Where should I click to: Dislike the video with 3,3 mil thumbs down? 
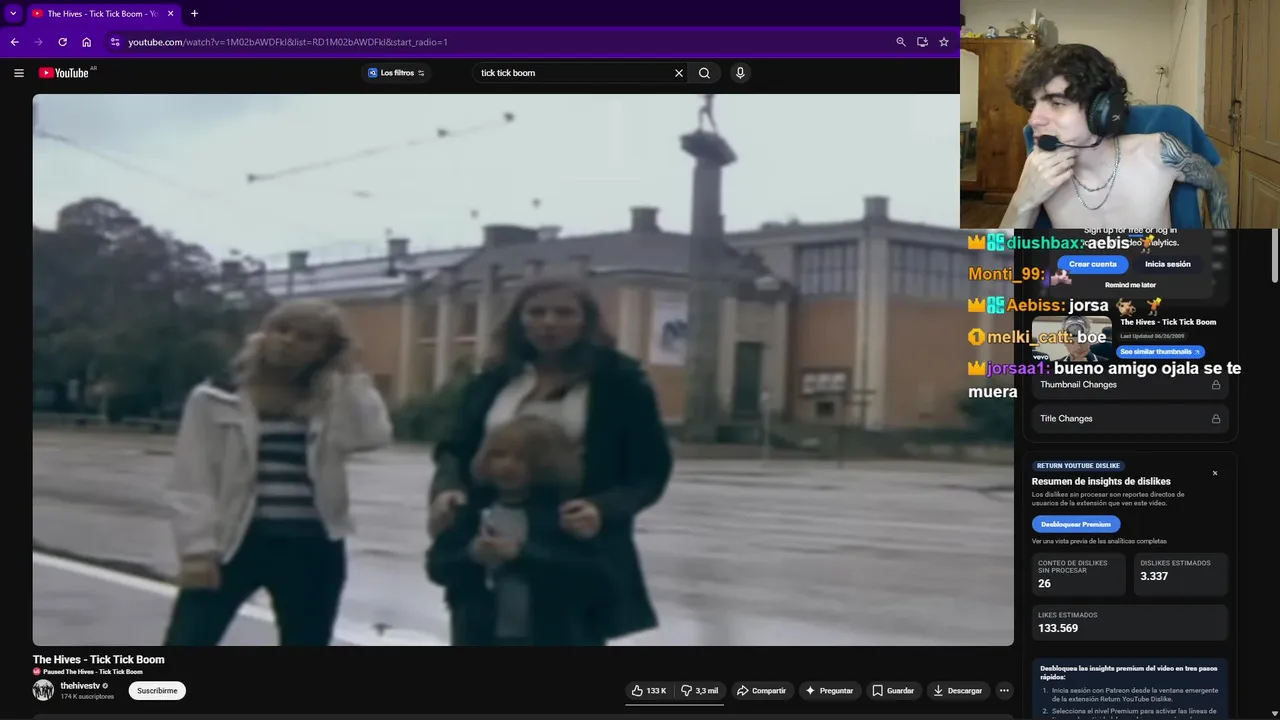(x=700, y=690)
